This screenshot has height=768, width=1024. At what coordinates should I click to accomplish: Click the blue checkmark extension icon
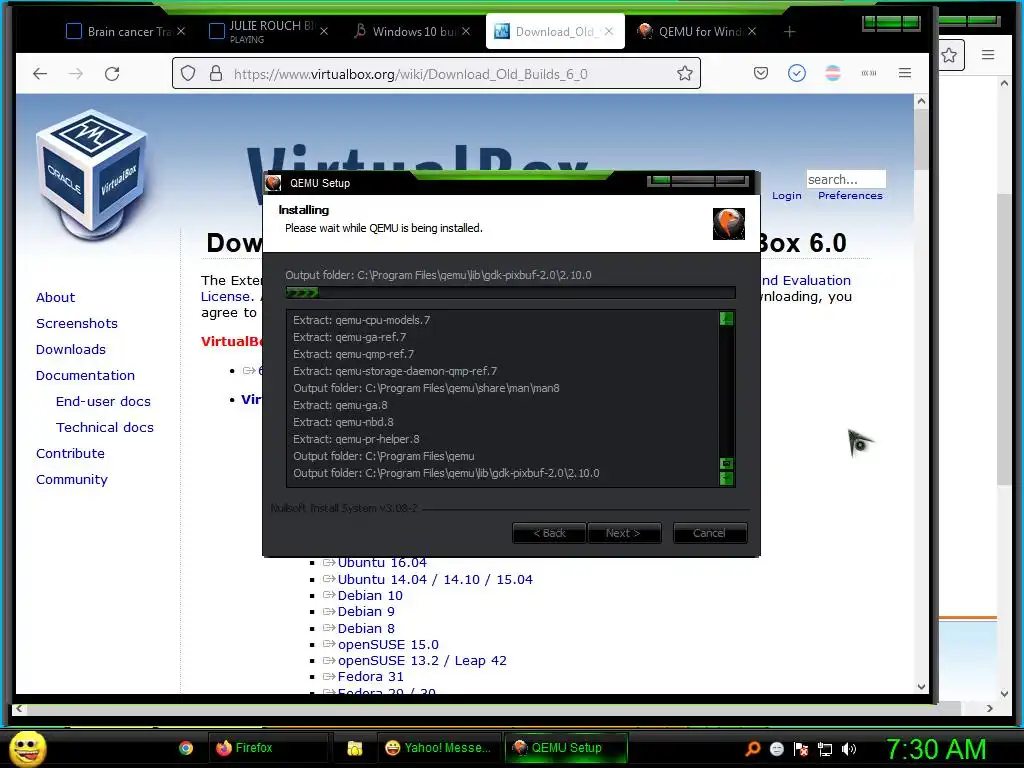797,73
